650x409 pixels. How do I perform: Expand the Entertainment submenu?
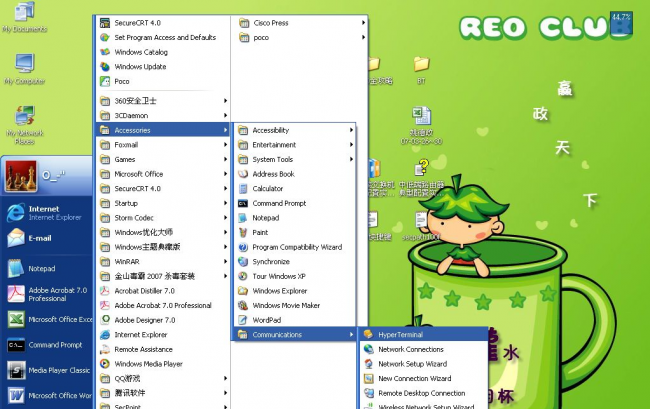tap(294, 145)
